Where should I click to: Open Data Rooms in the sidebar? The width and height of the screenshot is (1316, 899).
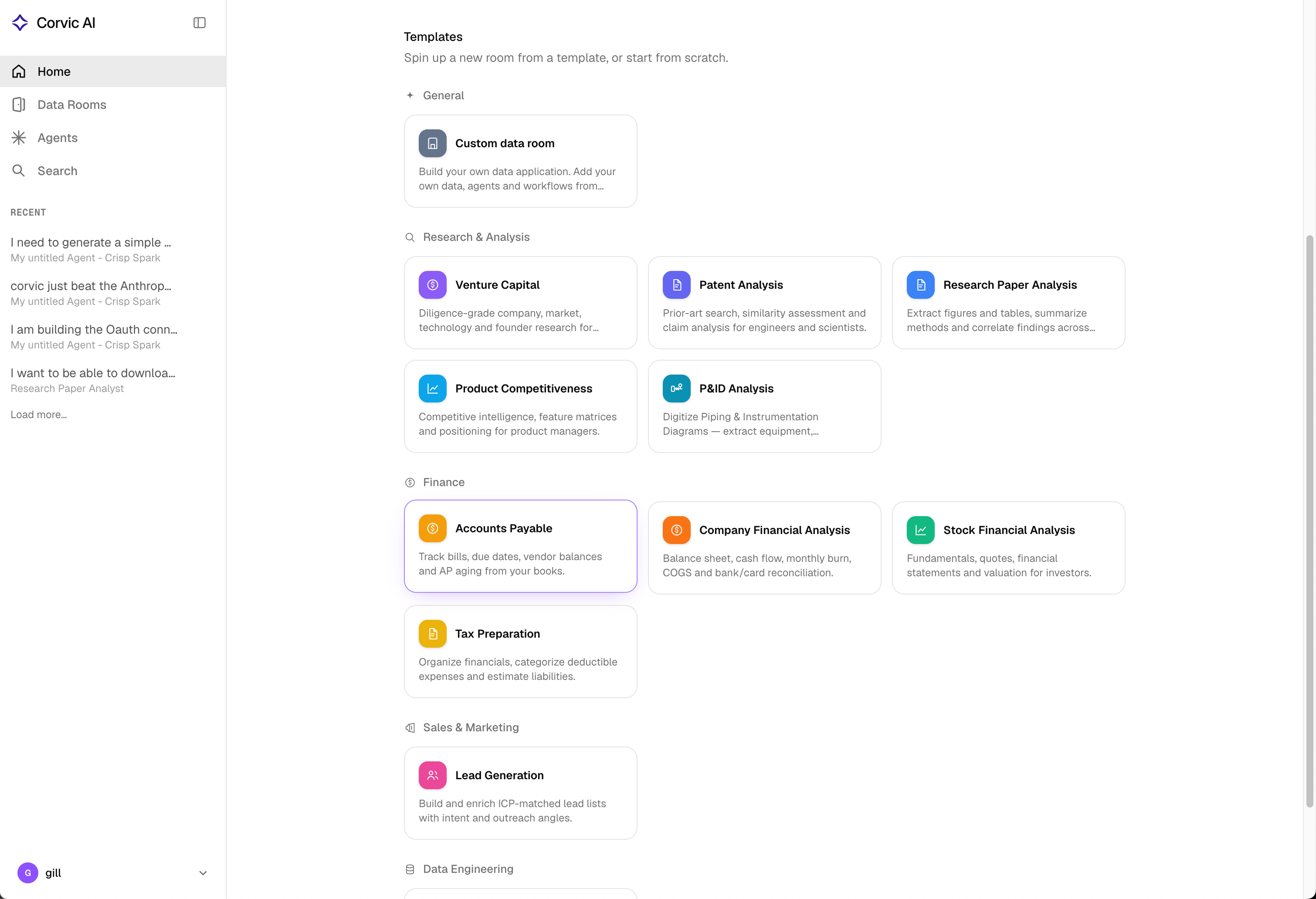pos(113,105)
